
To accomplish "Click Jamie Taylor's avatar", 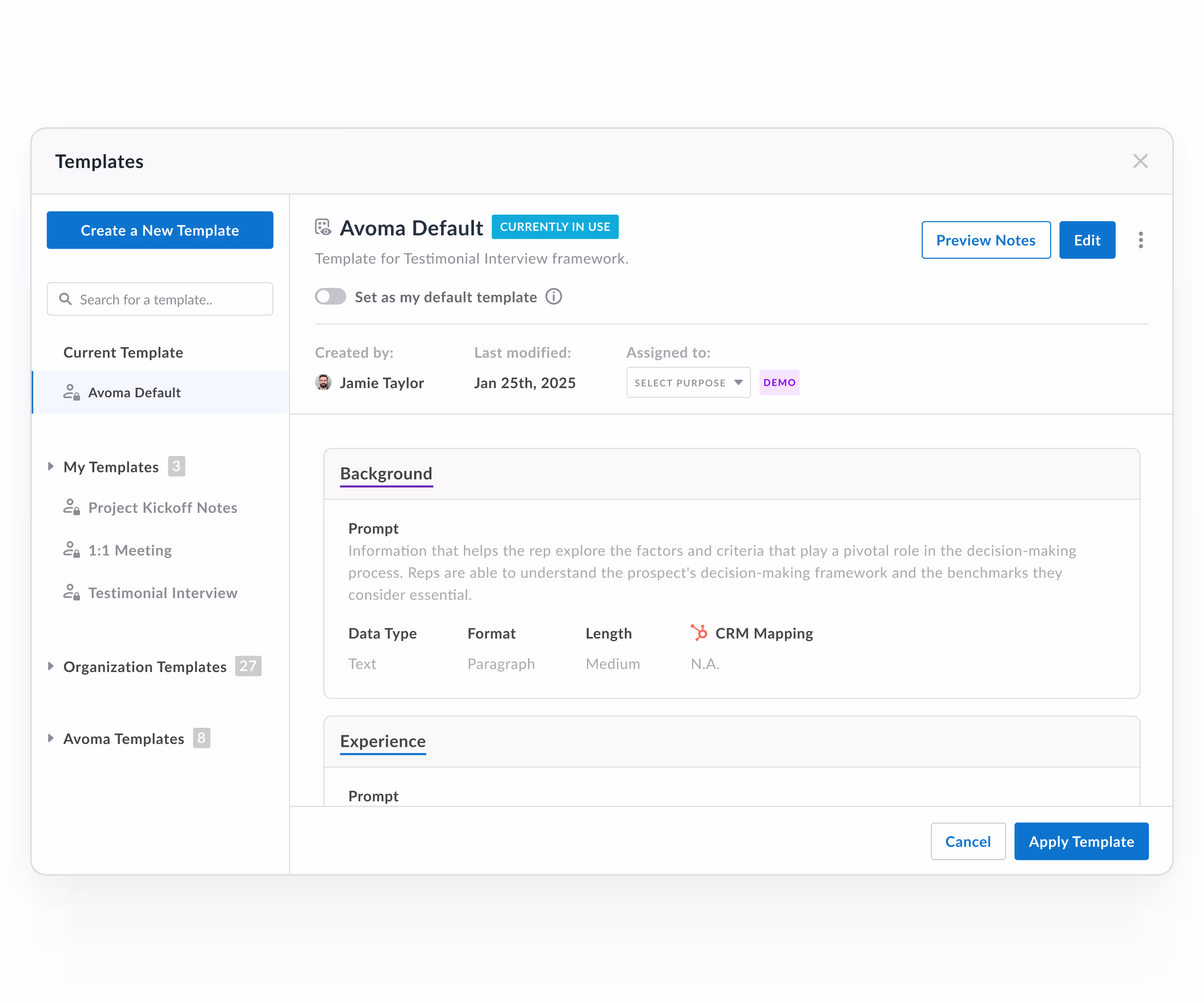I will tap(323, 382).
